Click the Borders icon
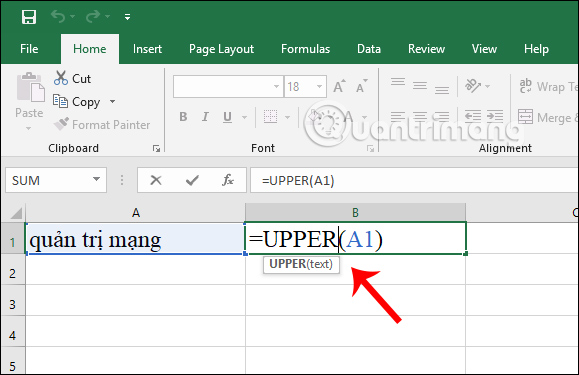This screenshot has width=579, height=375. [x=270, y=117]
